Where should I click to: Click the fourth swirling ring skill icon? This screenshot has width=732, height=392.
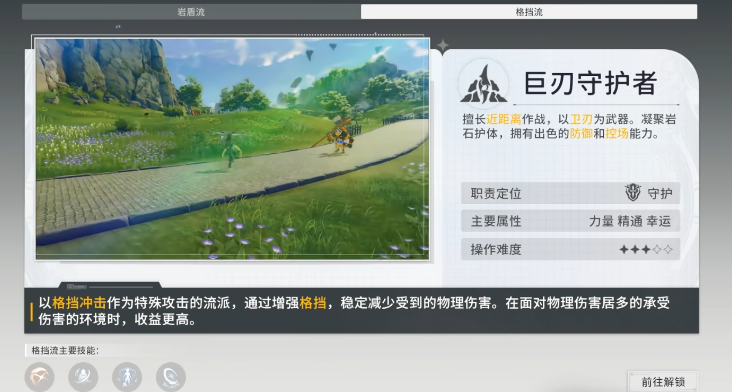pyautogui.click(x=171, y=377)
